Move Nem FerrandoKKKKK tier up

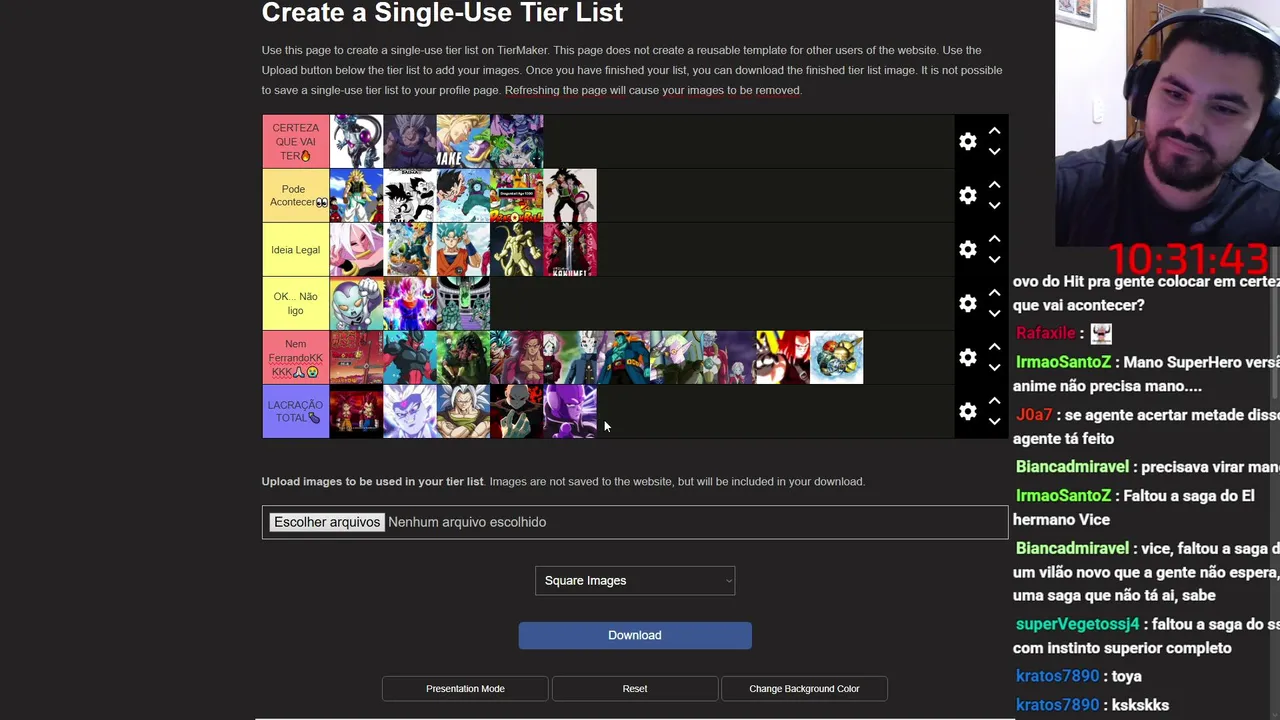coord(994,347)
